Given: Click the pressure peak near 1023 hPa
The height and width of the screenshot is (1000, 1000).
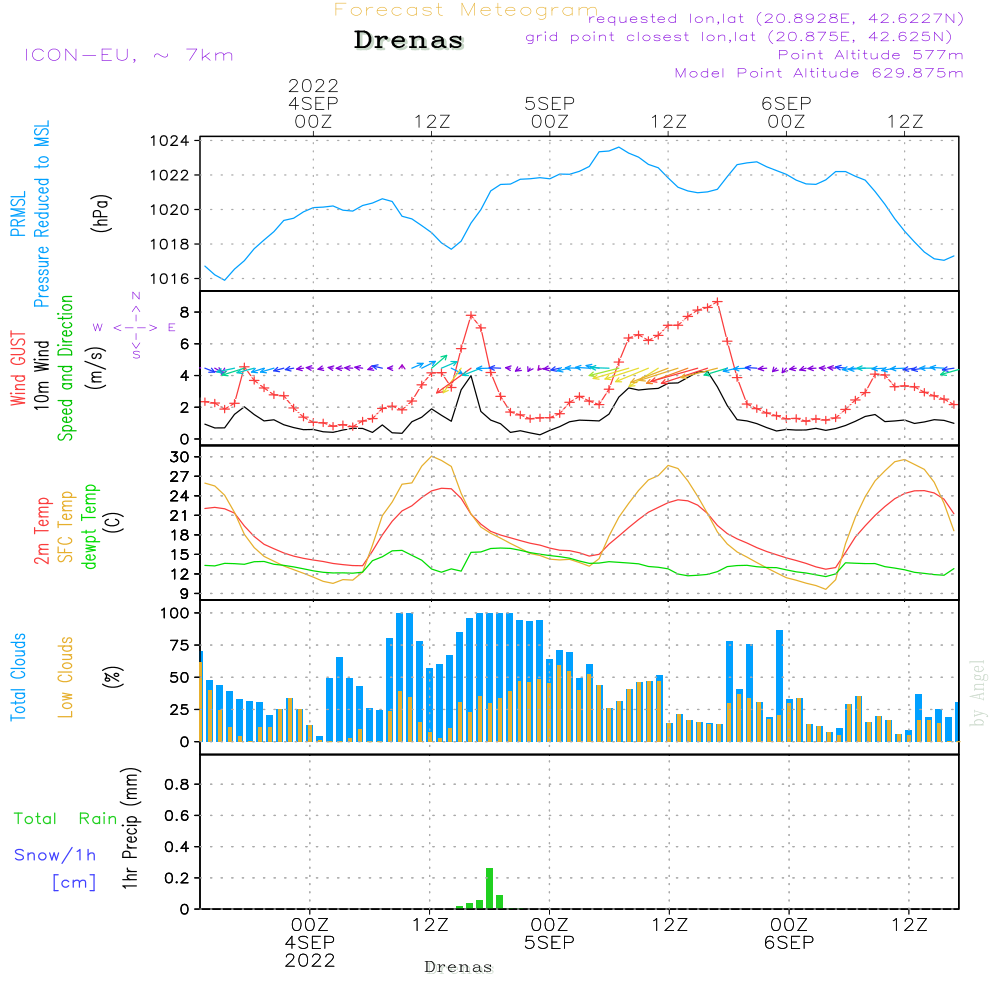Looking at the screenshot, I should click(618, 147).
